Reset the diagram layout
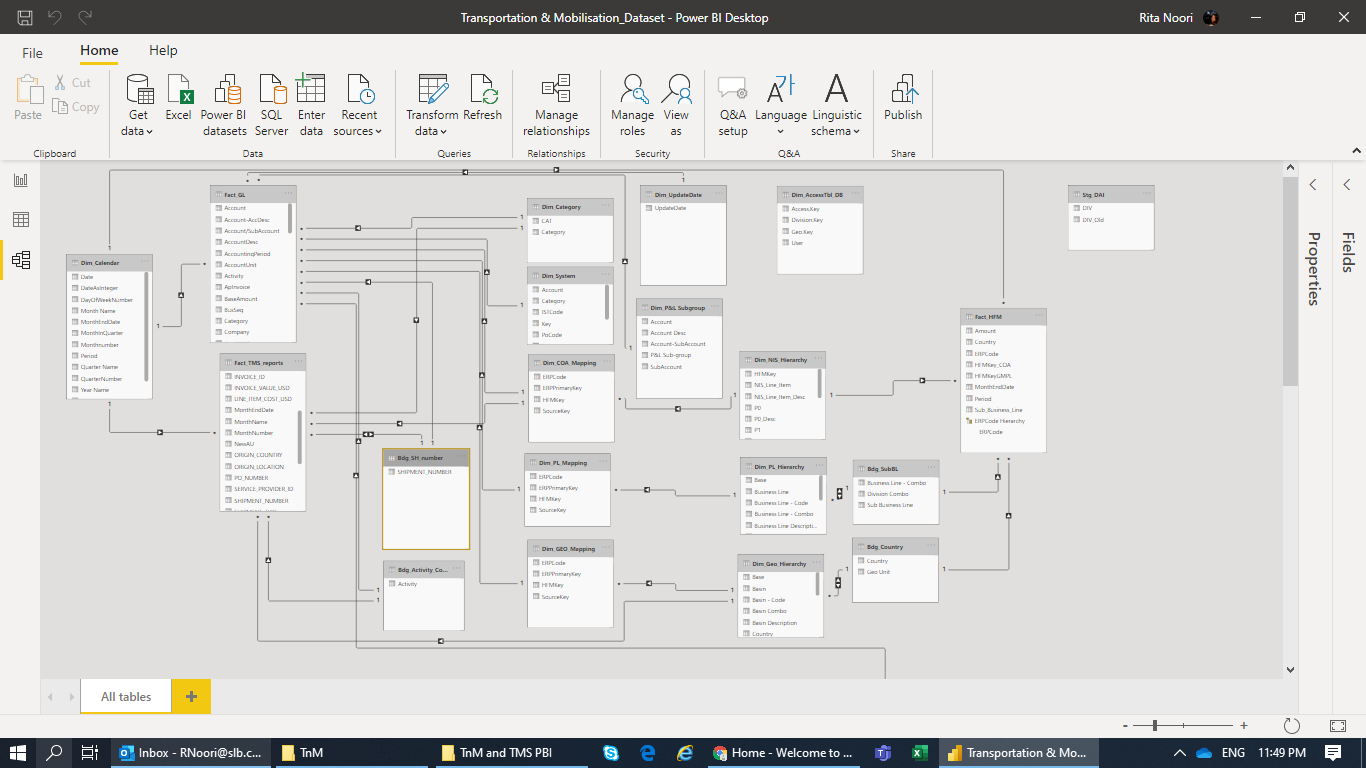Screen dimensions: 1366x768 [1291, 725]
